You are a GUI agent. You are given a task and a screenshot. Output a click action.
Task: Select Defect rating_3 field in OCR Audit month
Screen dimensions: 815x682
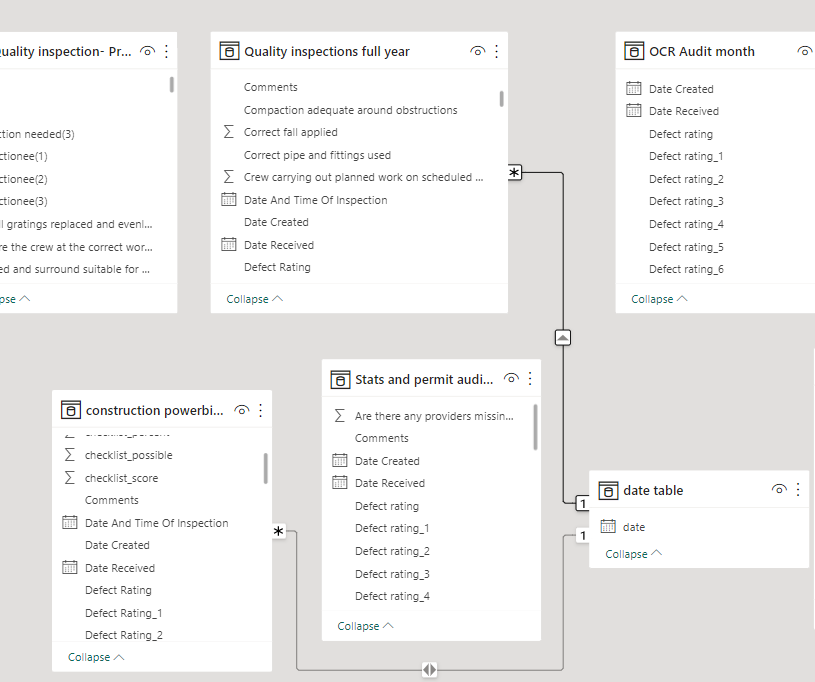pos(686,201)
